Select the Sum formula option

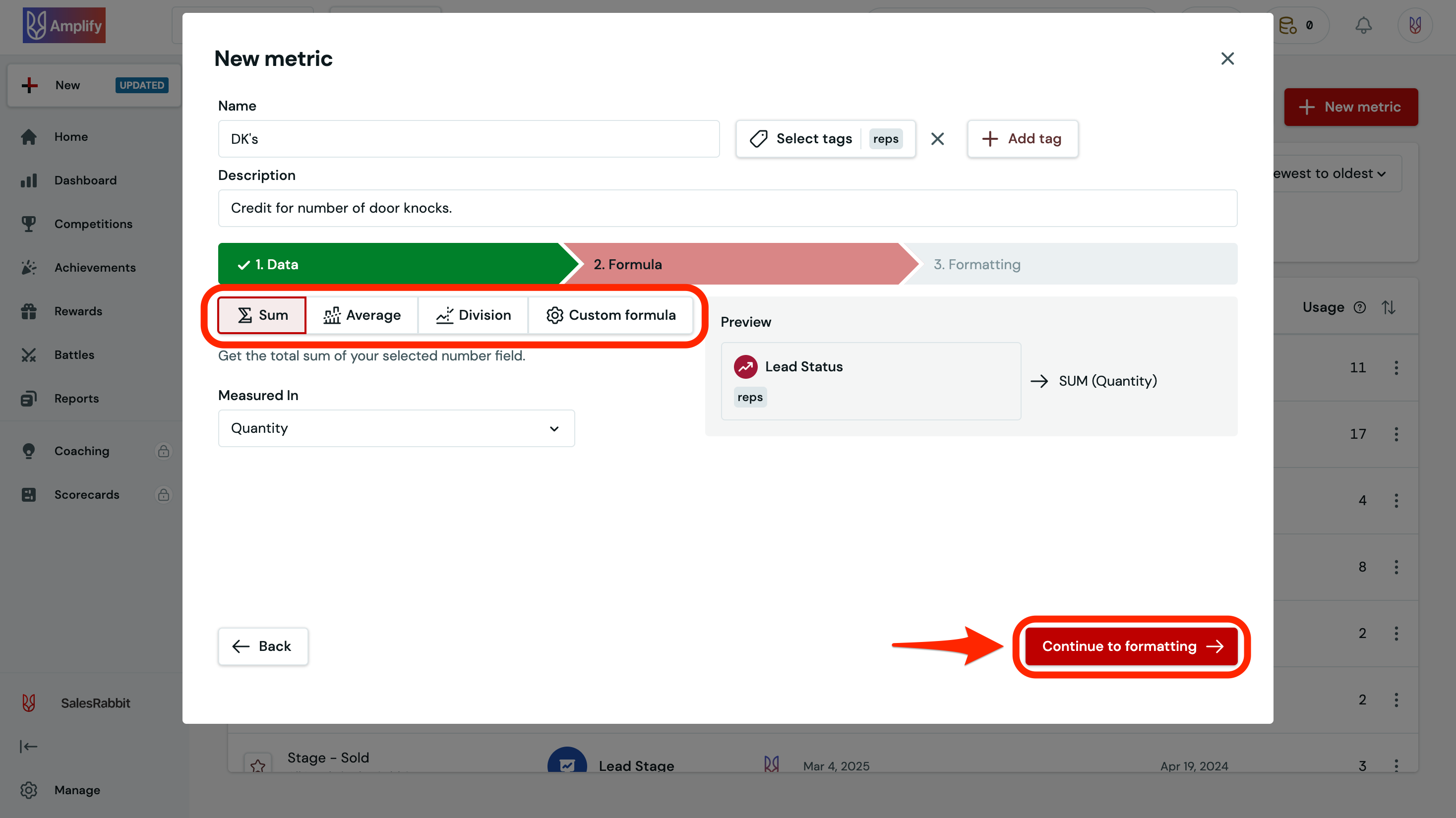coord(262,315)
